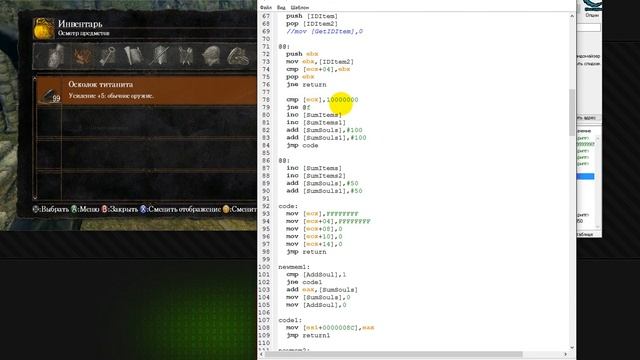
Task: Click the 'add [SumSouls],#50' line
Action: point(322,183)
